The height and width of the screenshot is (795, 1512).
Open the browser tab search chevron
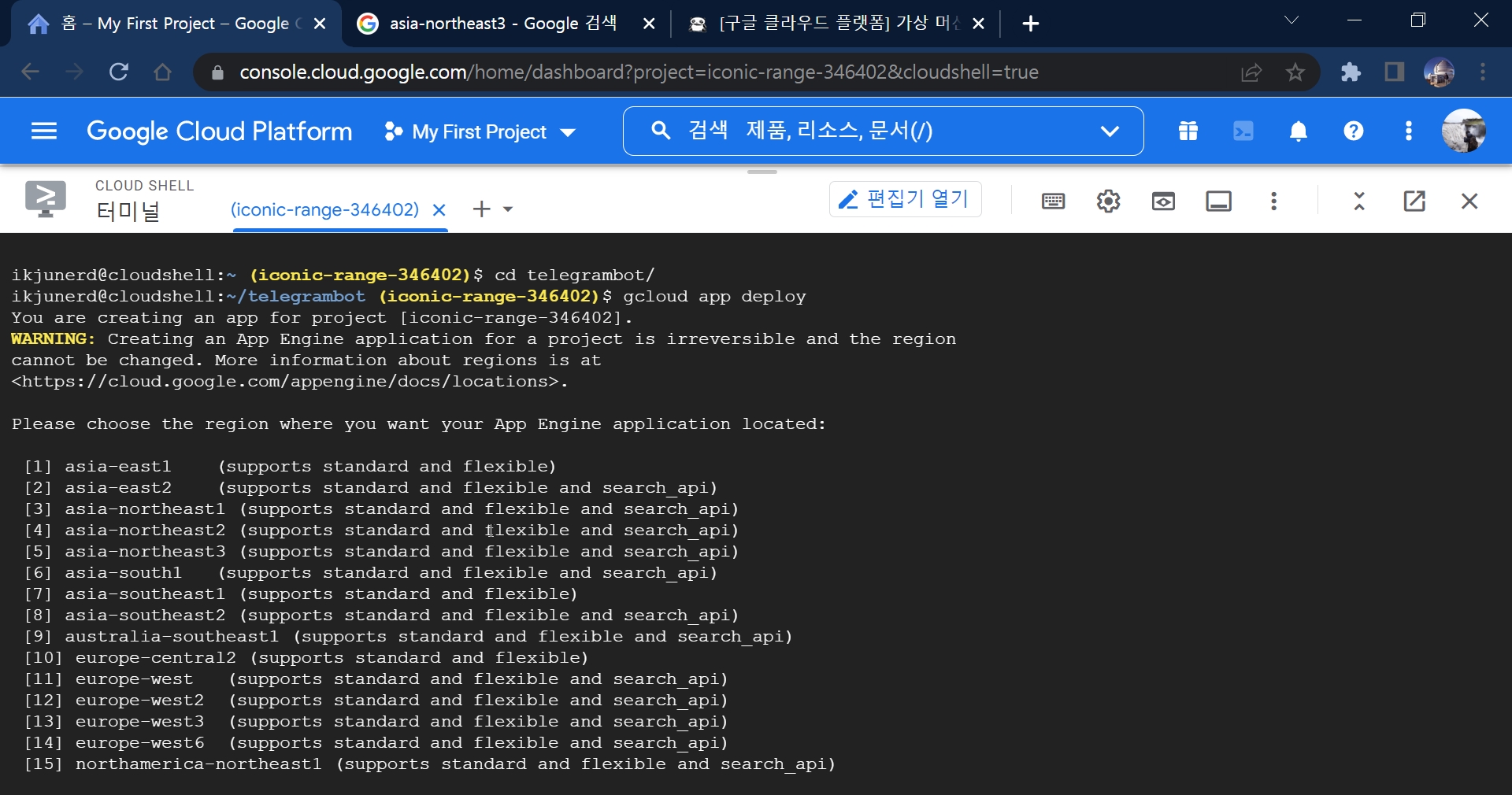coord(1291,20)
